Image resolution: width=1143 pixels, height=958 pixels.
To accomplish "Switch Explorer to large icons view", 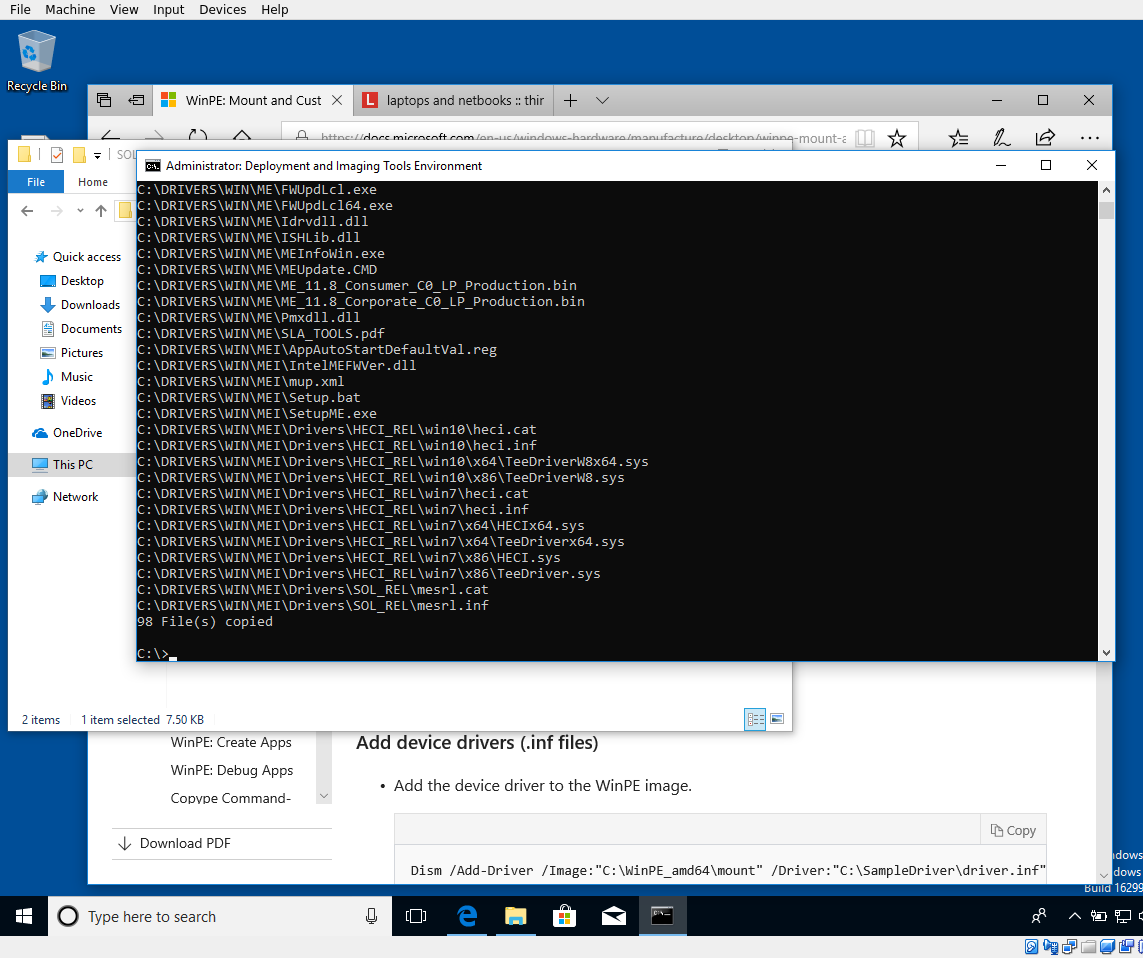I will tap(777, 719).
